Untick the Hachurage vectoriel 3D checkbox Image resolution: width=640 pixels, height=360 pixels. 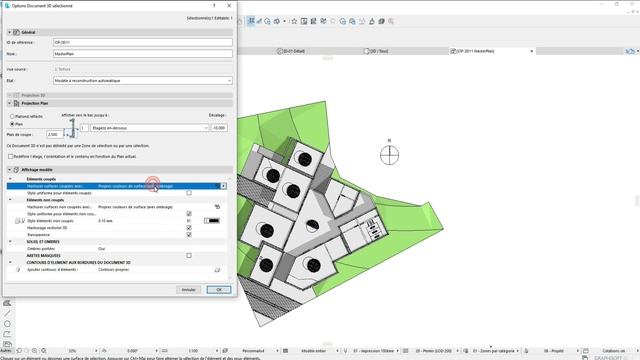coord(189,228)
